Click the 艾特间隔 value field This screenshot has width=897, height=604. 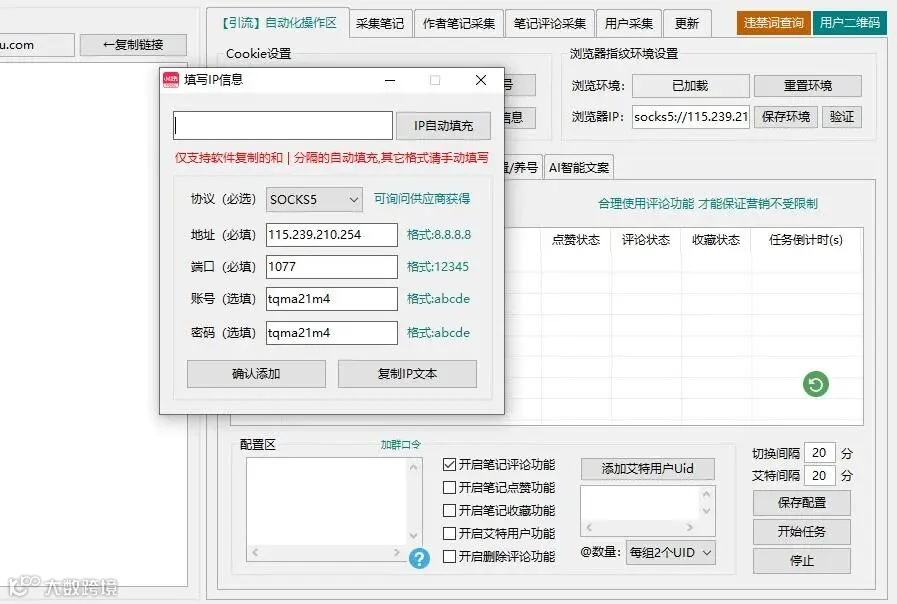tap(820, 475)
